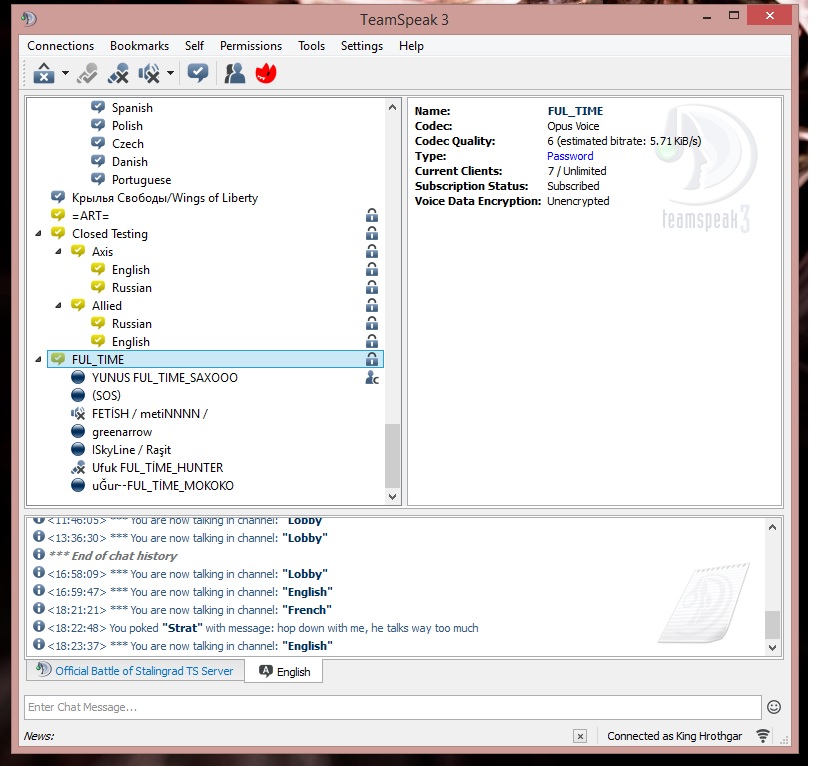Click status icon of uĞur--FUL_TİME_MOKOKO
Image resolution: width=816 pixels, height=766 pixels.
[78, 486]
